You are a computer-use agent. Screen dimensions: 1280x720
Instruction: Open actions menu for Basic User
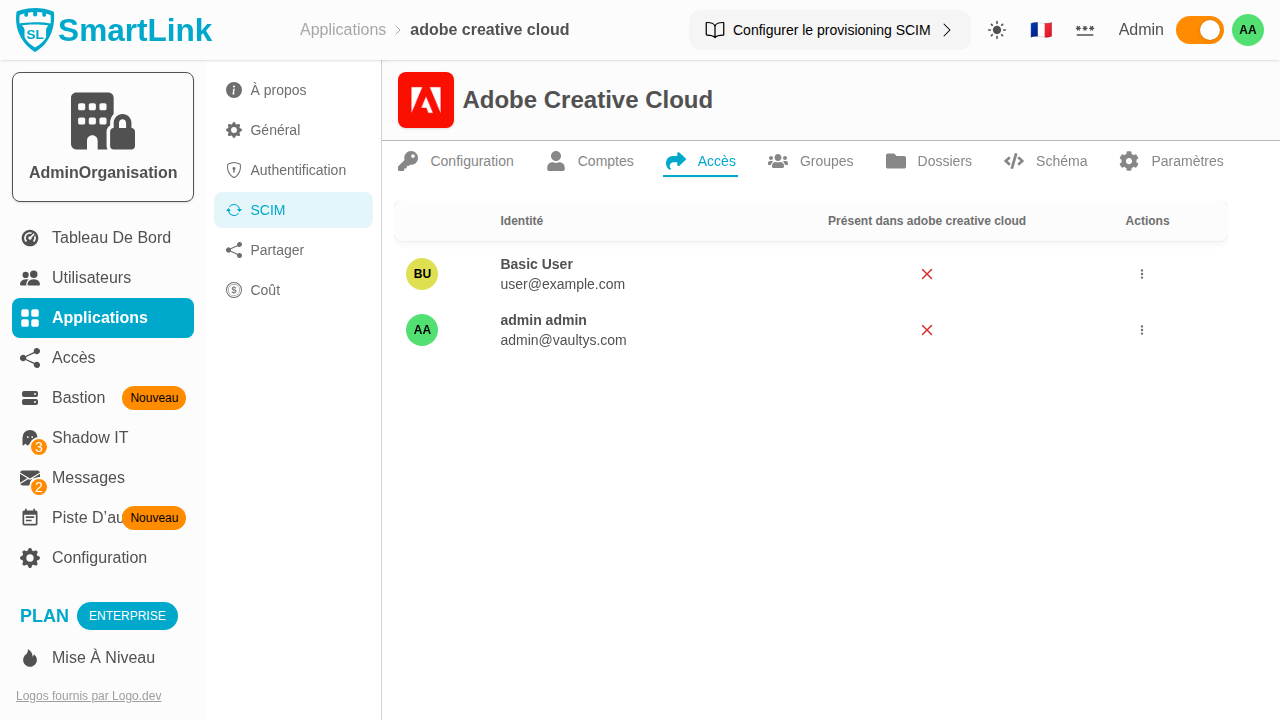click(x=1142, y=274)
